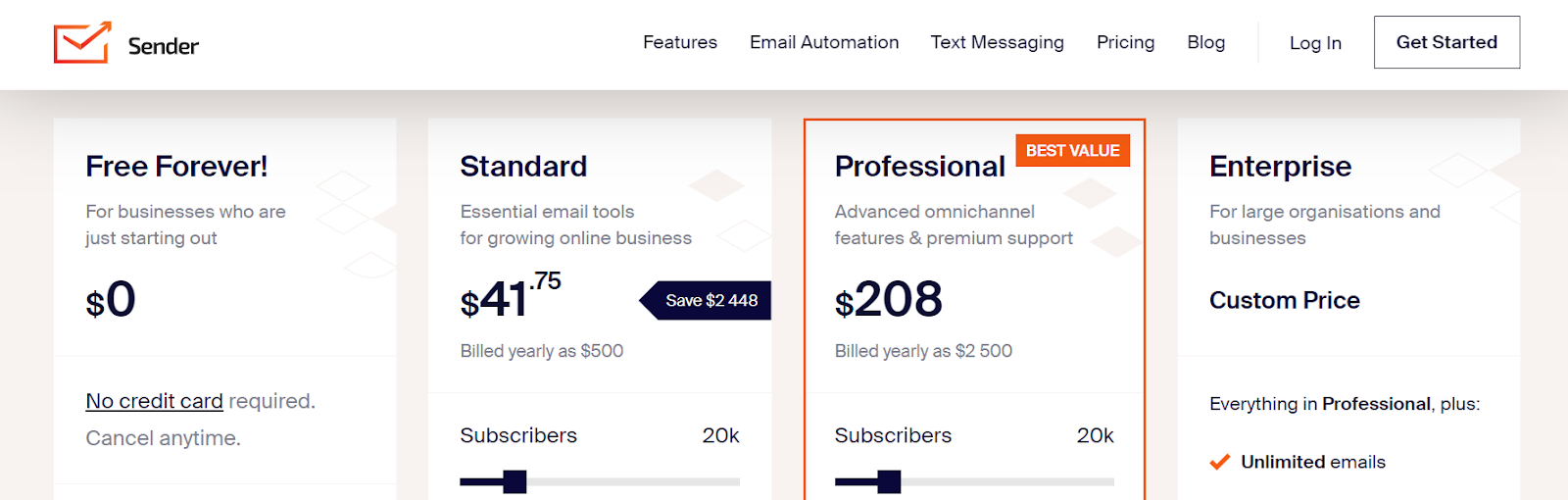Click the Log In link
The image size is (1568, 500).
point(1315,43)
